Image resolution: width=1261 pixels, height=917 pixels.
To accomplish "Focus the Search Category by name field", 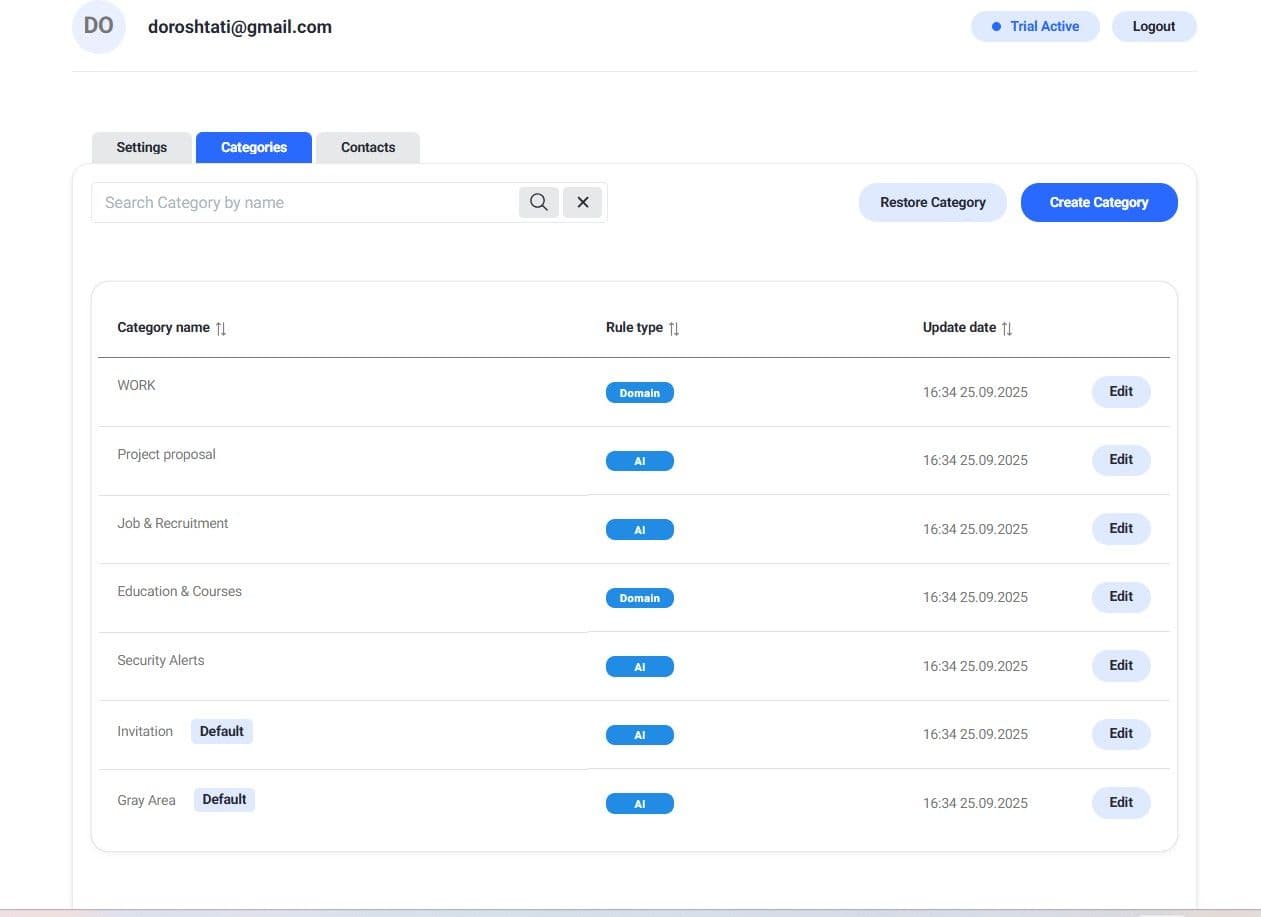I will 305,202.
